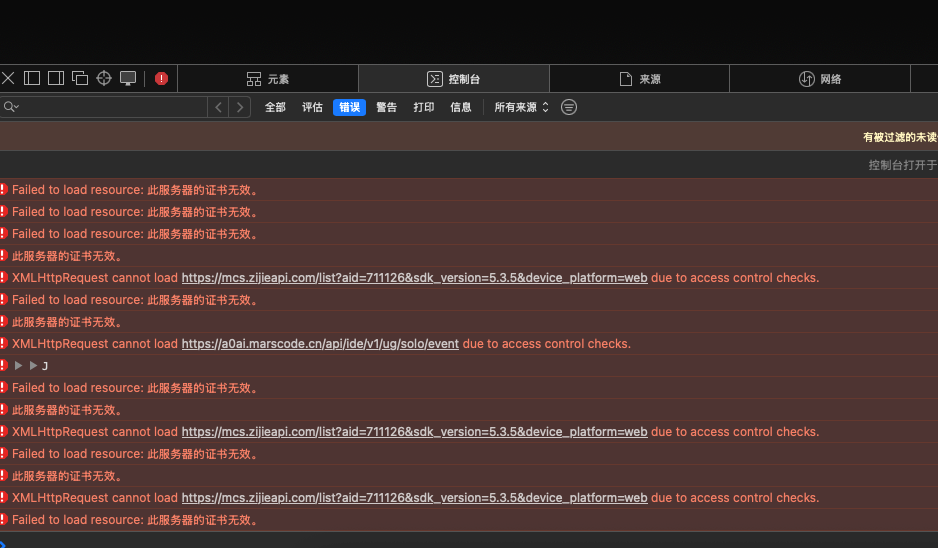Open the 来源 tab
The width and height of the screenshot is (938, 548).
(639, 79)
